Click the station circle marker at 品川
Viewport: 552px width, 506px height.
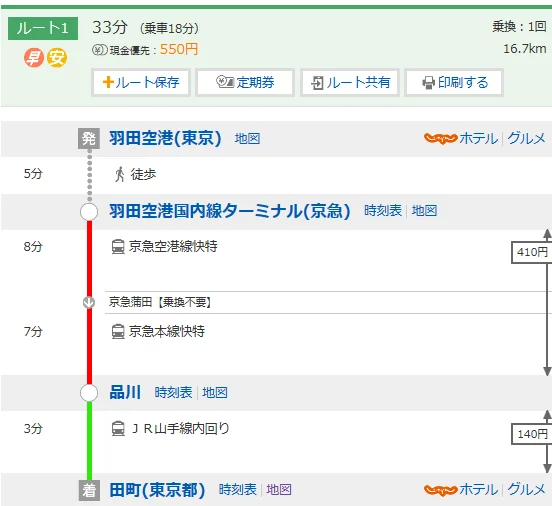point(89,393)
